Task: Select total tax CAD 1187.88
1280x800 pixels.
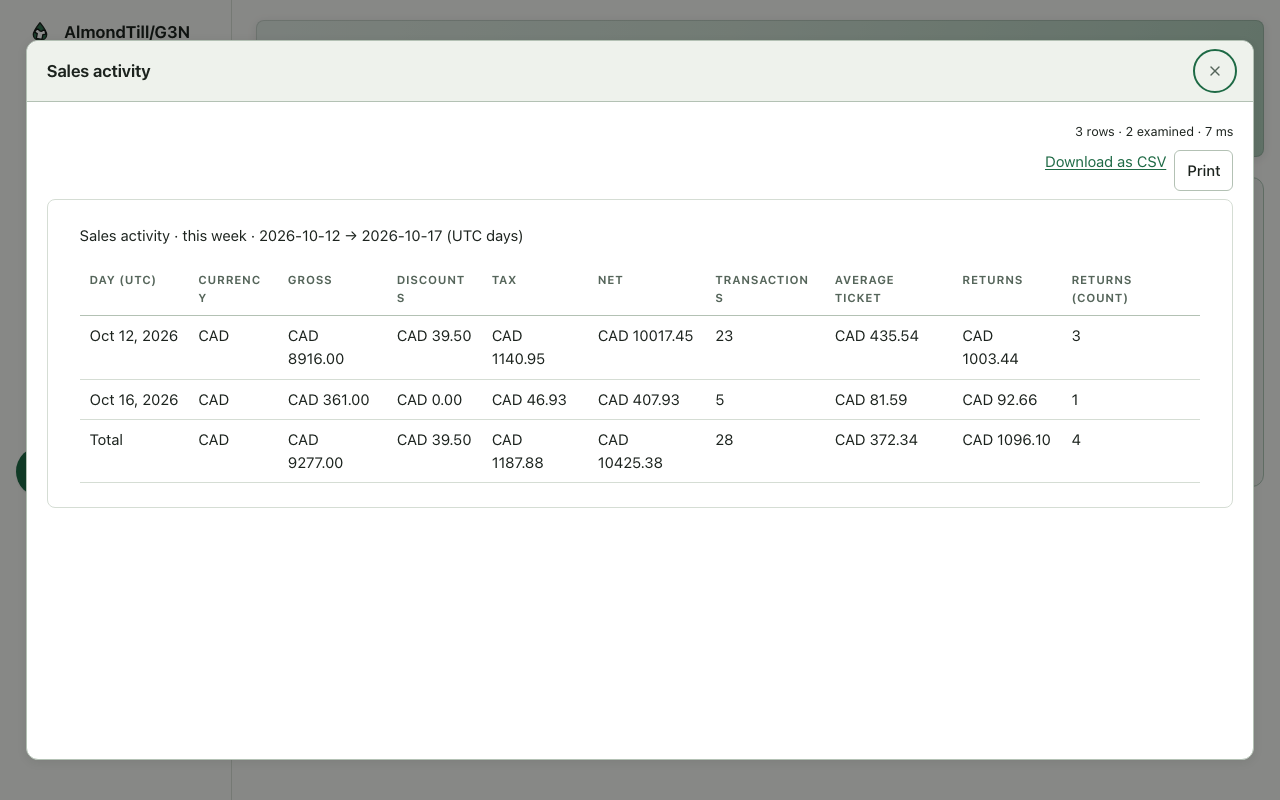Action: point(518,451)
